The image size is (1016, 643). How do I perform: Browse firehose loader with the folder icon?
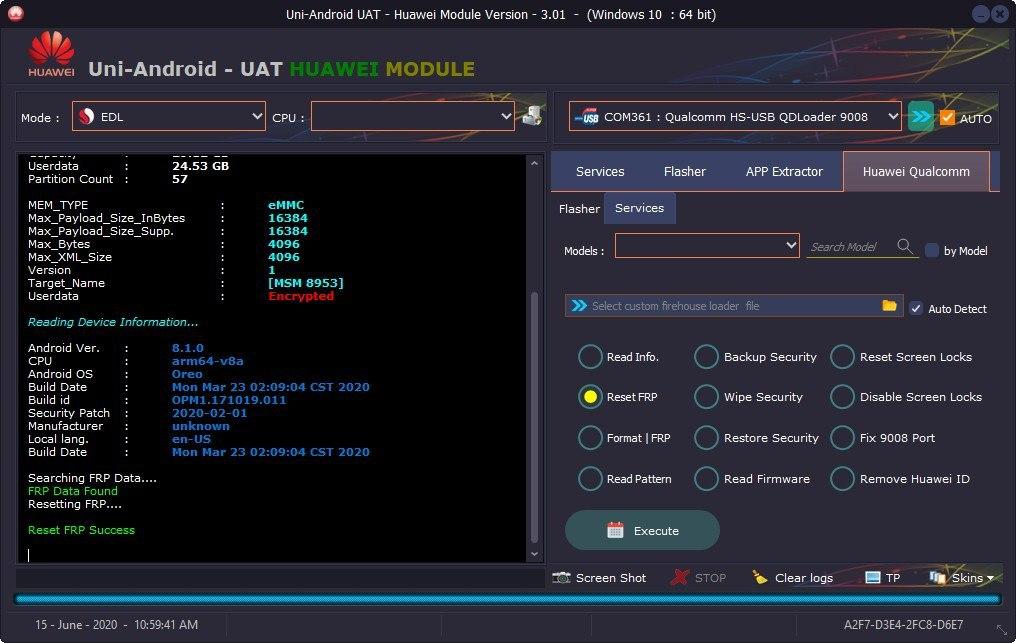point(889,305)
